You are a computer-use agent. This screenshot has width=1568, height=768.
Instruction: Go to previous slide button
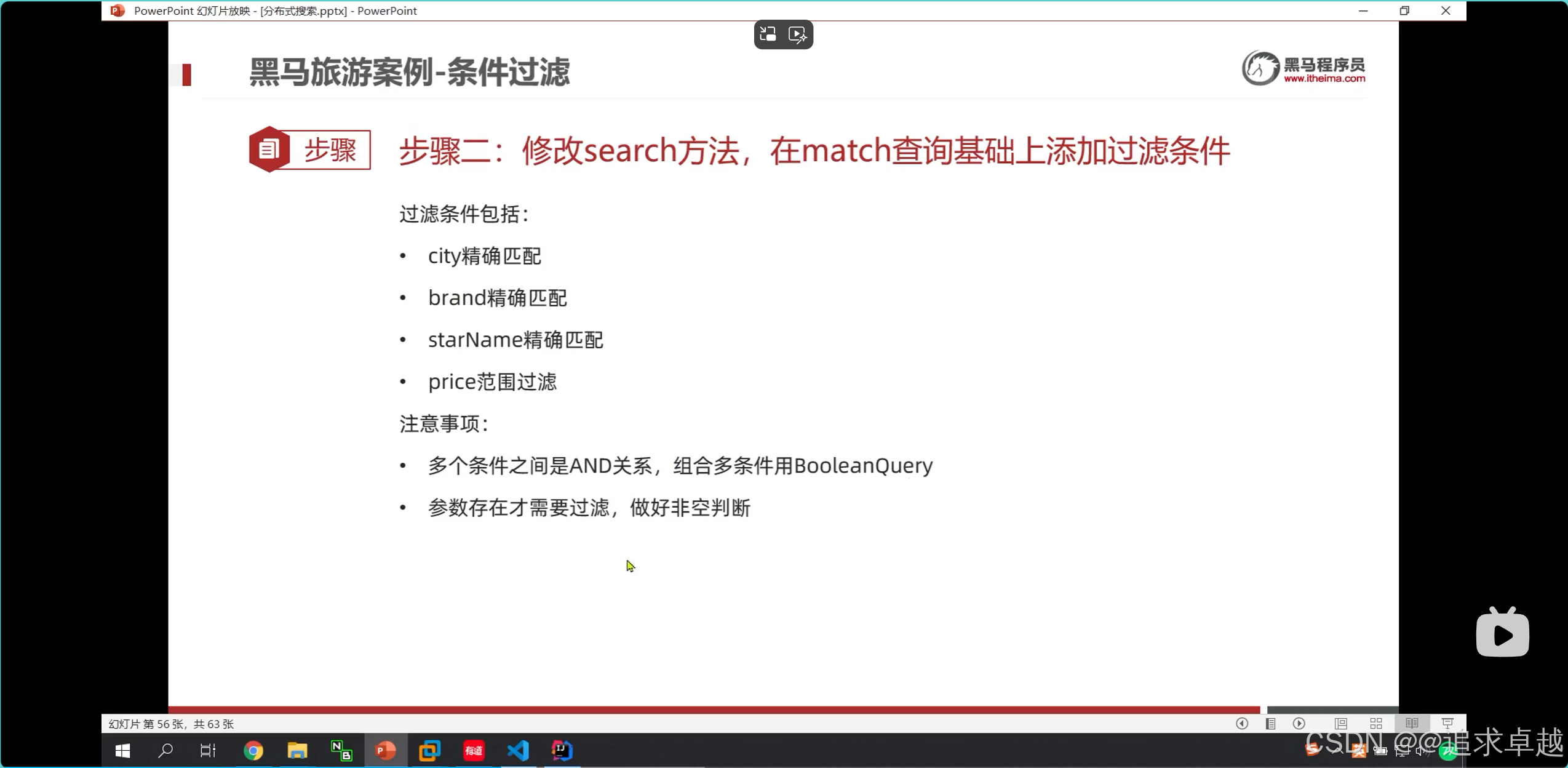pos(1241,723)
